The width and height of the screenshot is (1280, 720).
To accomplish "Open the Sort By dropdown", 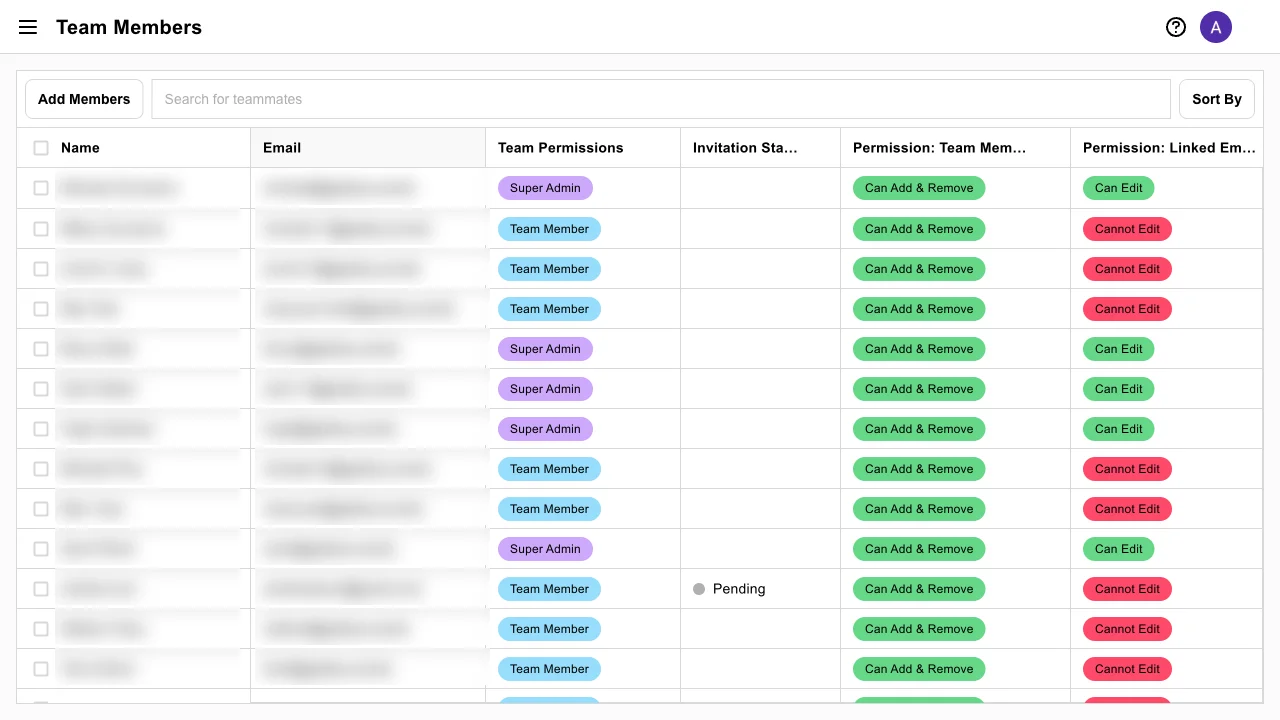I will pyautogui.click(x=1216, y=99).
